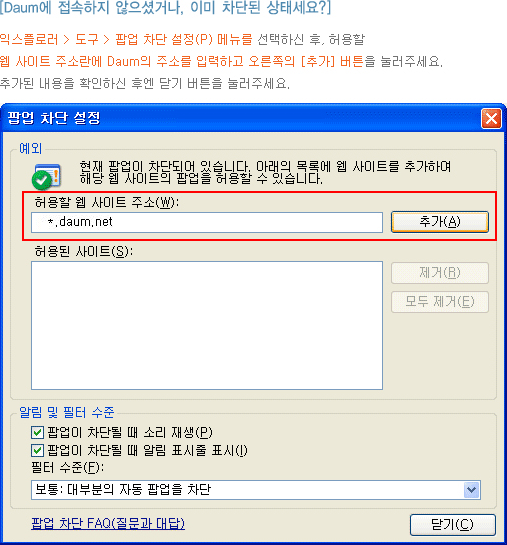507x545 pixels.
Task: Click the 추가(A) button
Action: 440,222
